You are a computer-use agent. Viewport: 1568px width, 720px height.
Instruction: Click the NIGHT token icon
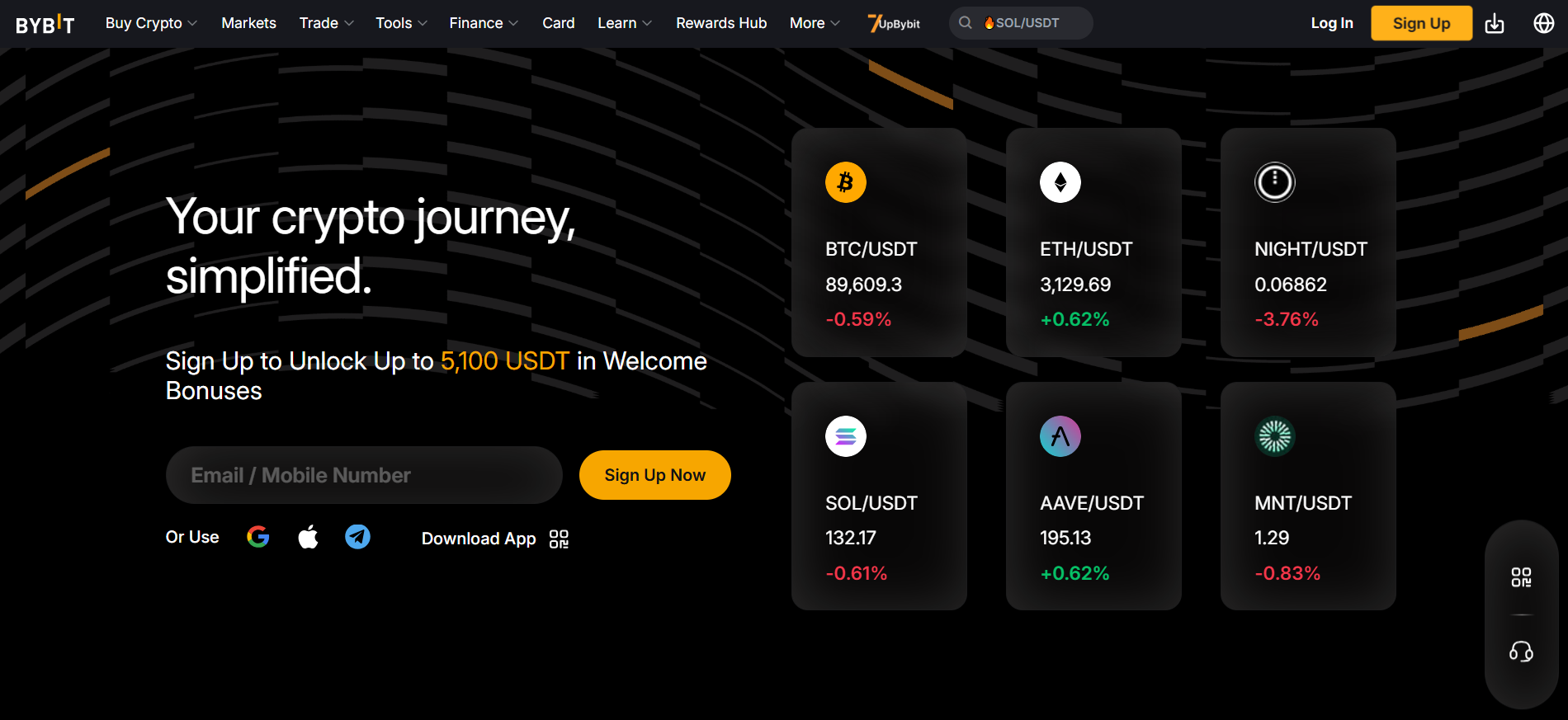[x=1275, y=182]
